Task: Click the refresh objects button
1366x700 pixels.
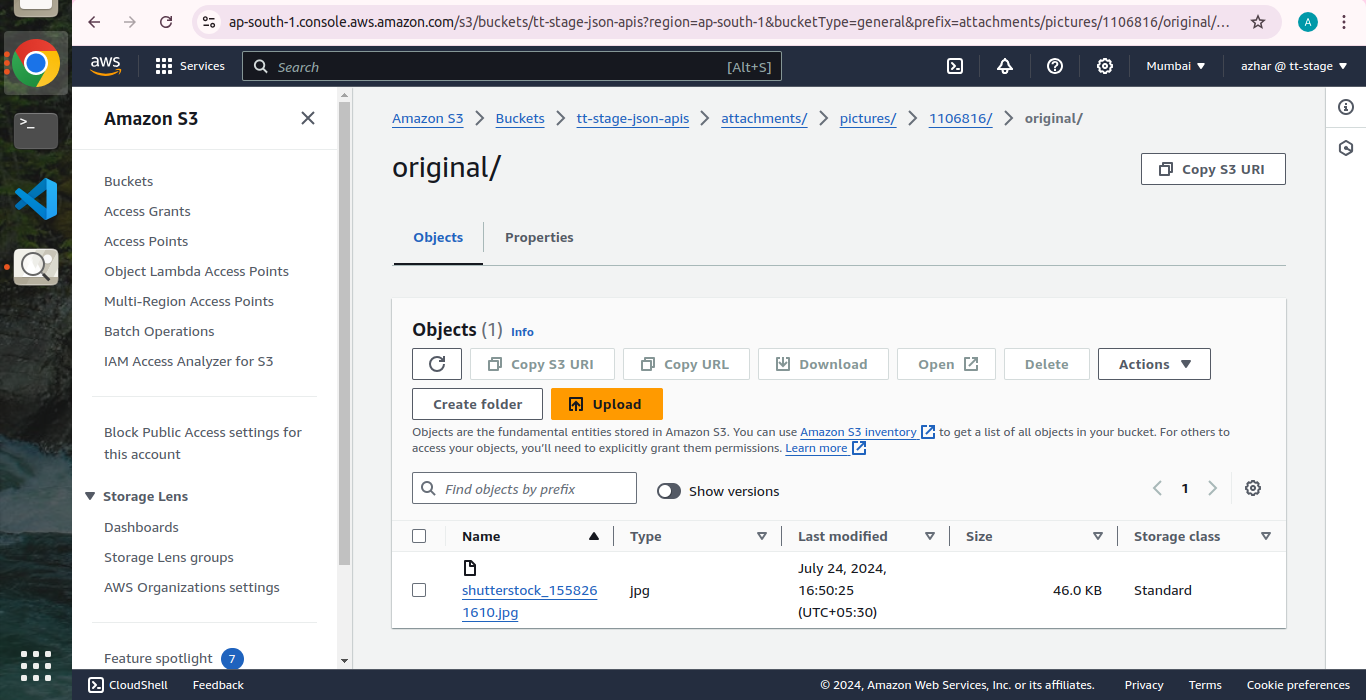Action: 437,364
